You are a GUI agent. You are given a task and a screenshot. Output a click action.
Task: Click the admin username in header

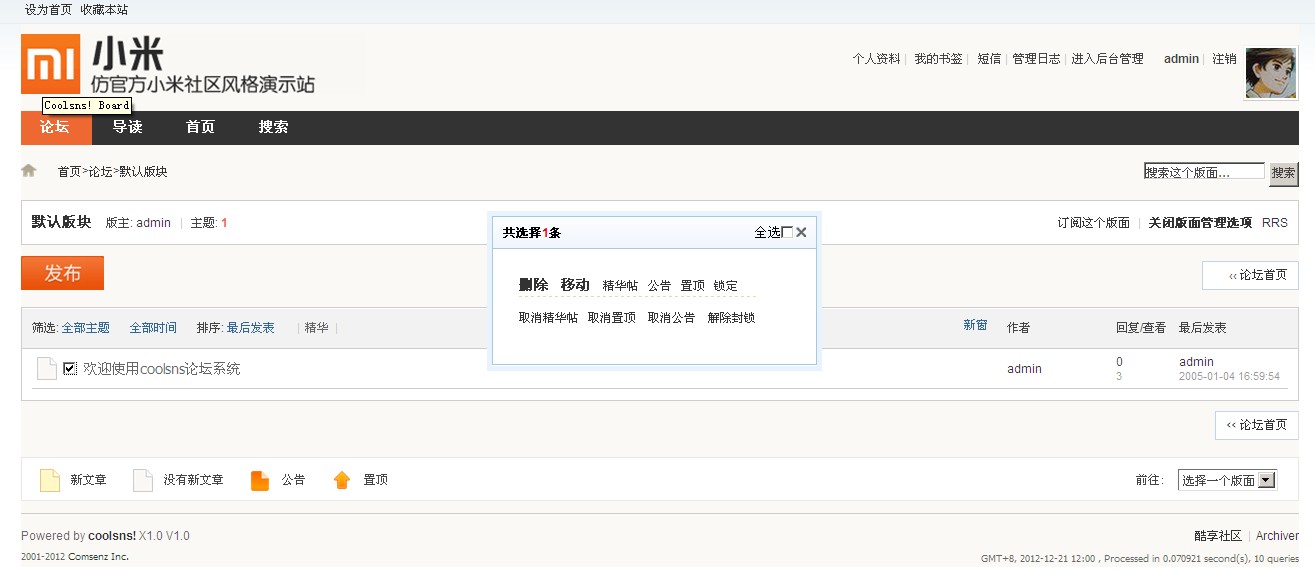[1181, 59]
